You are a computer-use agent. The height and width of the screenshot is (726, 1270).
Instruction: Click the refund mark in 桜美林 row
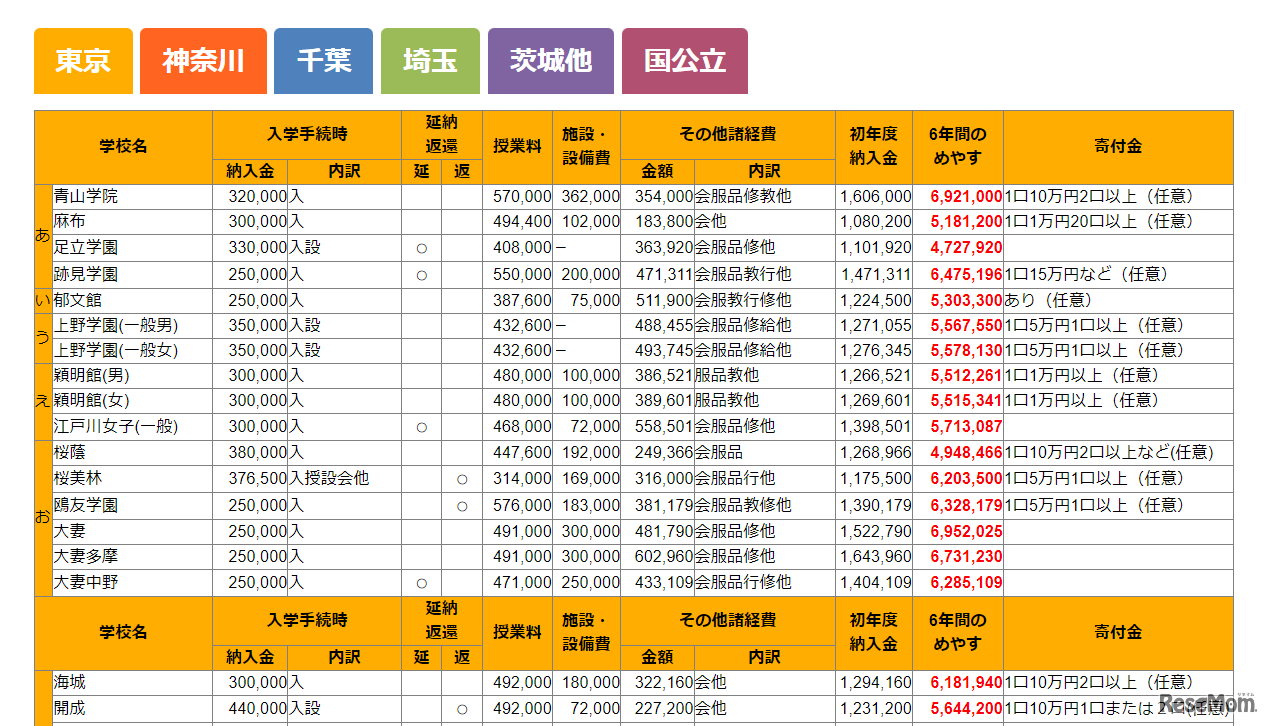[462, 479]
